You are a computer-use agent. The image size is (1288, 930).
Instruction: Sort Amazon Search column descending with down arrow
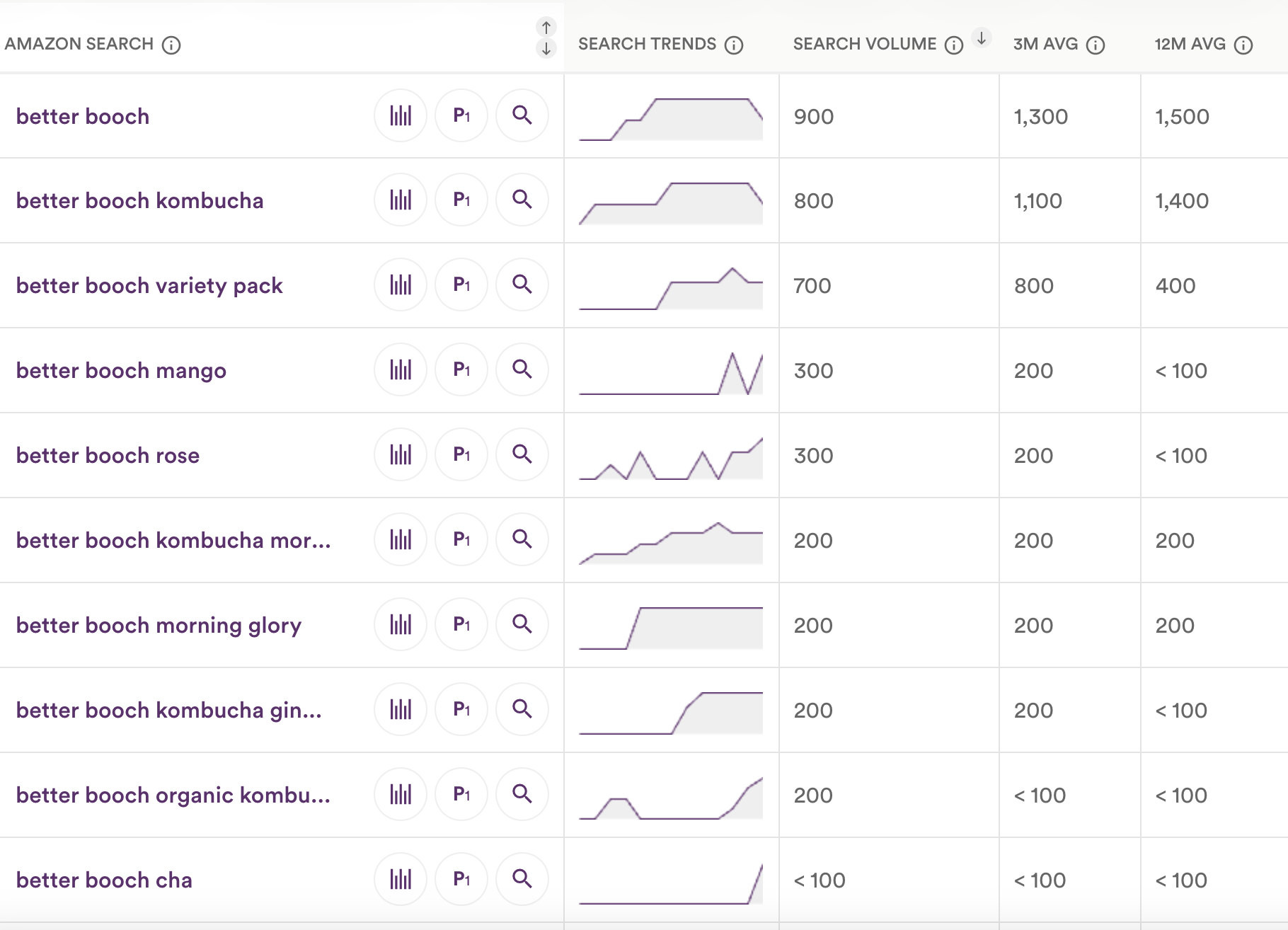point(546,49)
